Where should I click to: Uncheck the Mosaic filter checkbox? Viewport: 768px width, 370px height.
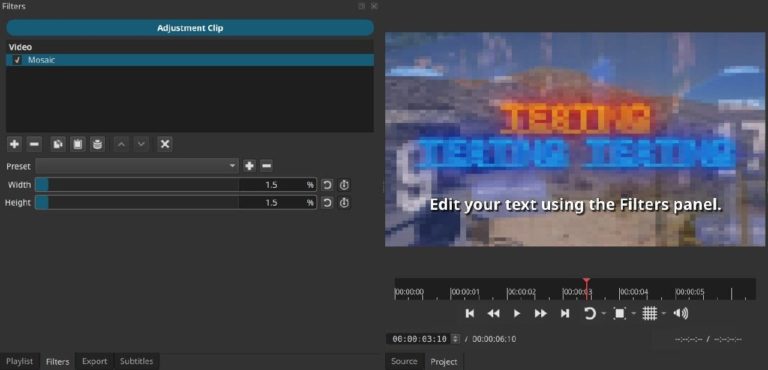click(18, 60)
